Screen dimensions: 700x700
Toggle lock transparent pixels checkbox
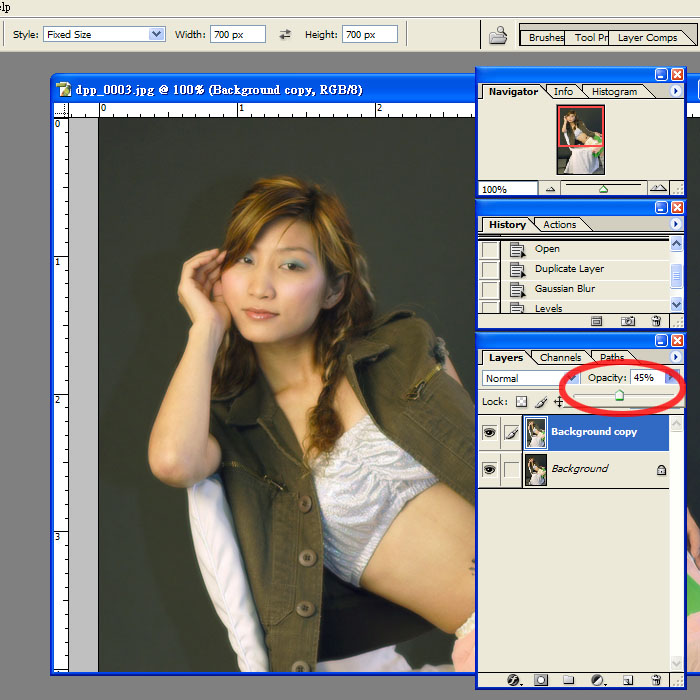pos(521,402)
